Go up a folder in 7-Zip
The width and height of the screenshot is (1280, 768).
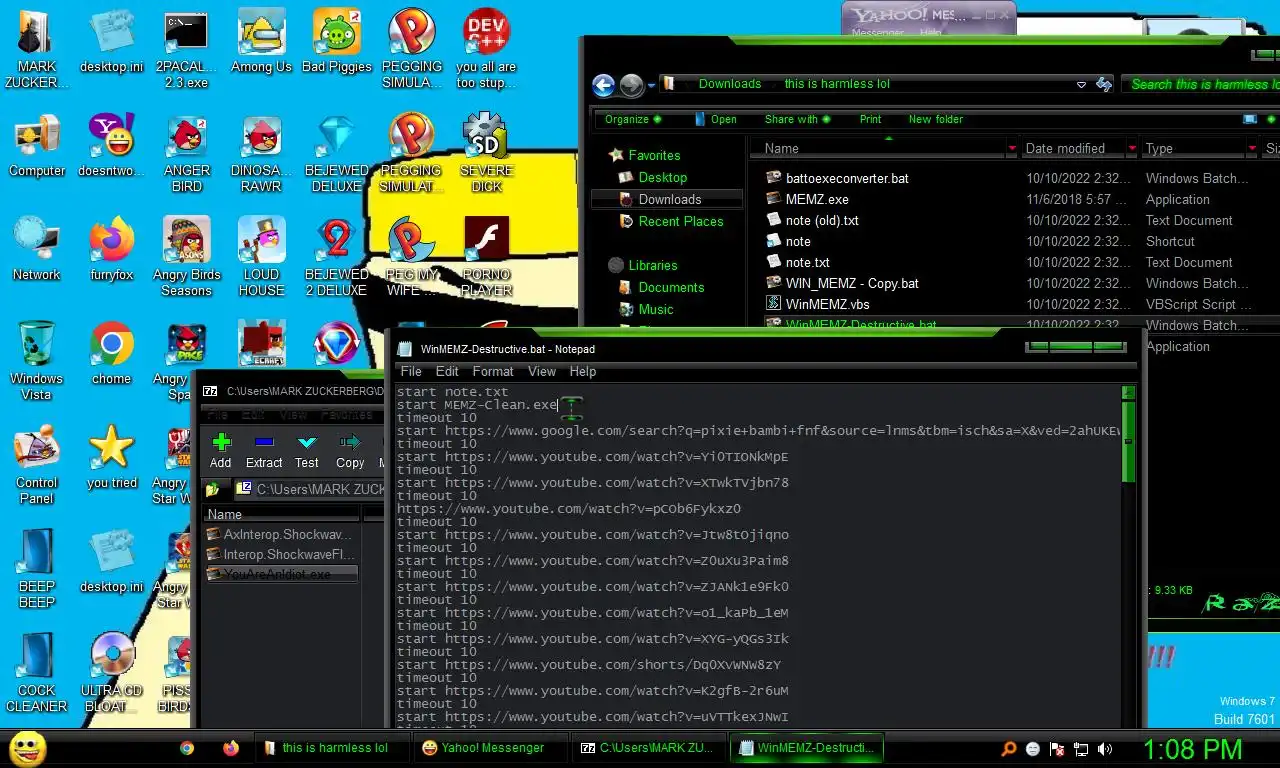213,490
